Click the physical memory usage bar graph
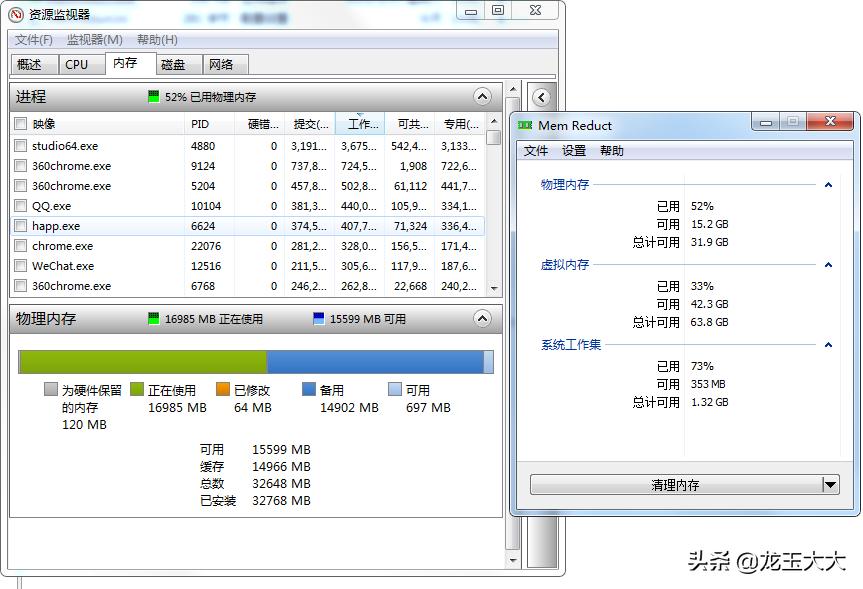 tap(253, 361)
